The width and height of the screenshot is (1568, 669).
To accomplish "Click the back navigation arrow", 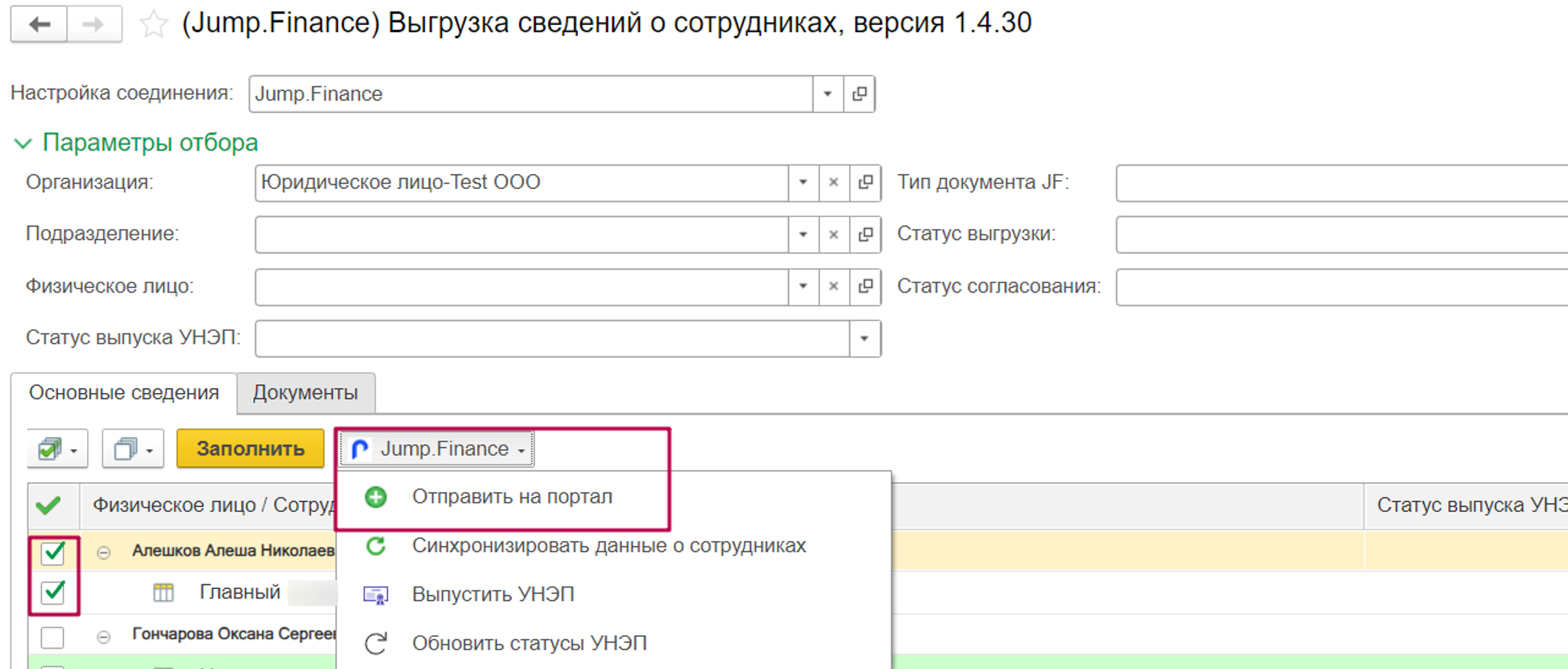I will pyautogui.click(x=39, y=24).
